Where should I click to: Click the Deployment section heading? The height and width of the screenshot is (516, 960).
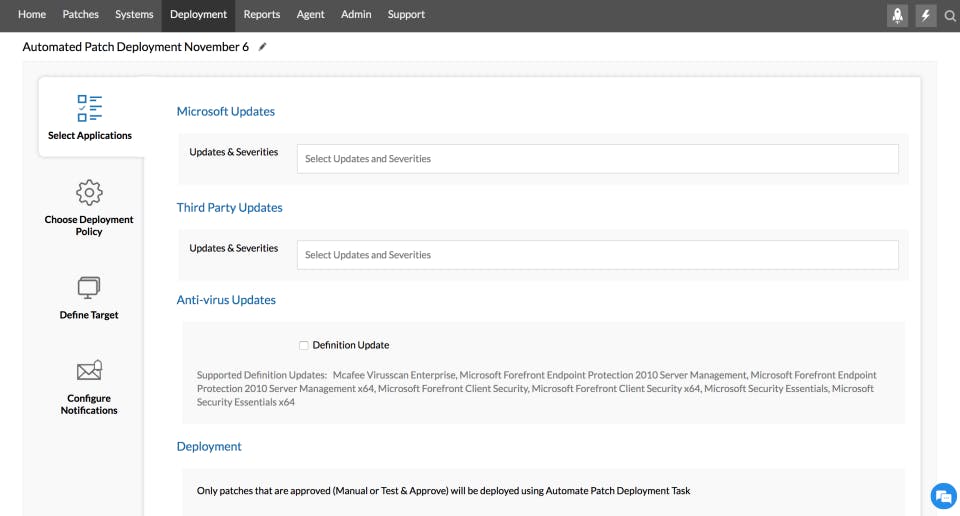click(x=209, y=446)
